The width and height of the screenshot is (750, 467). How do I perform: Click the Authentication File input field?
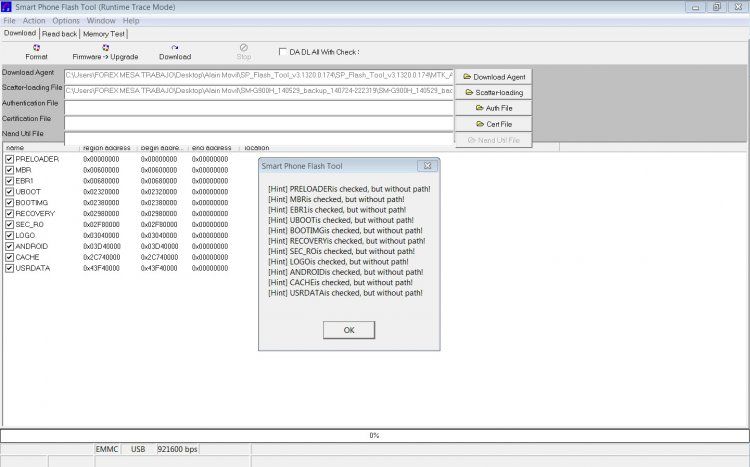coord(259,107)
